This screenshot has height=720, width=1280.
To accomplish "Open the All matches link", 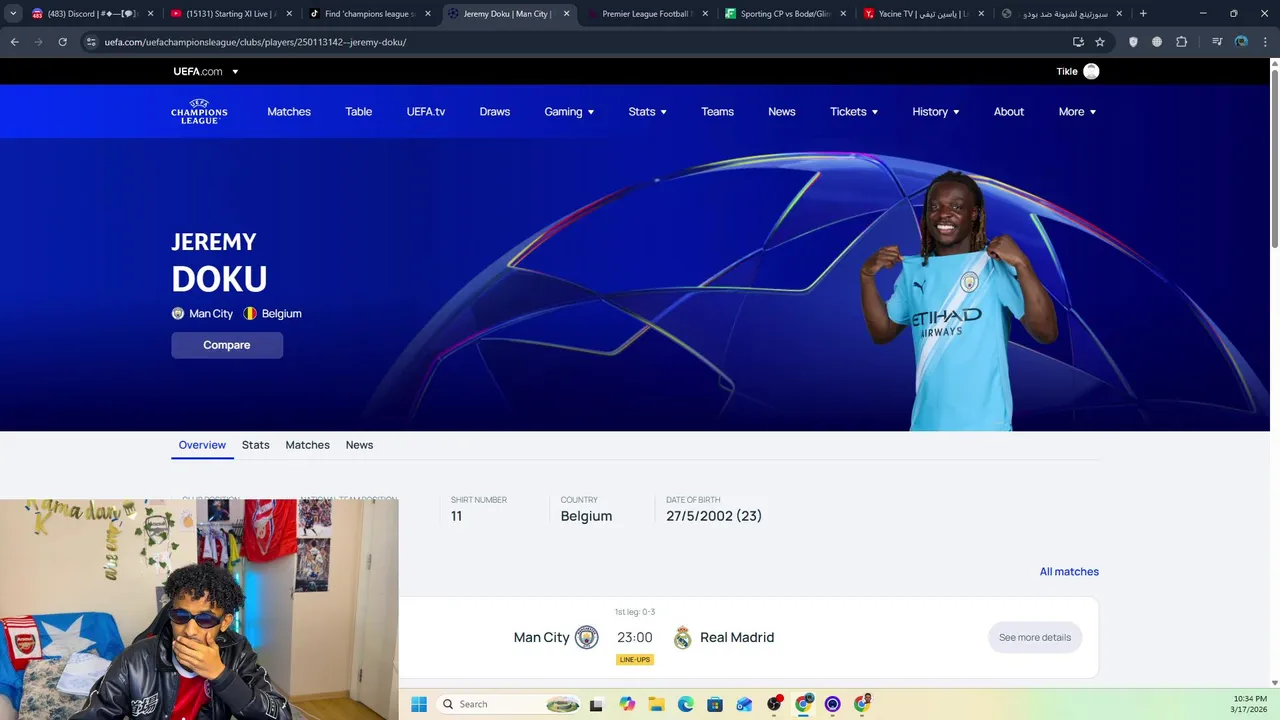I will click(1069, 572).
